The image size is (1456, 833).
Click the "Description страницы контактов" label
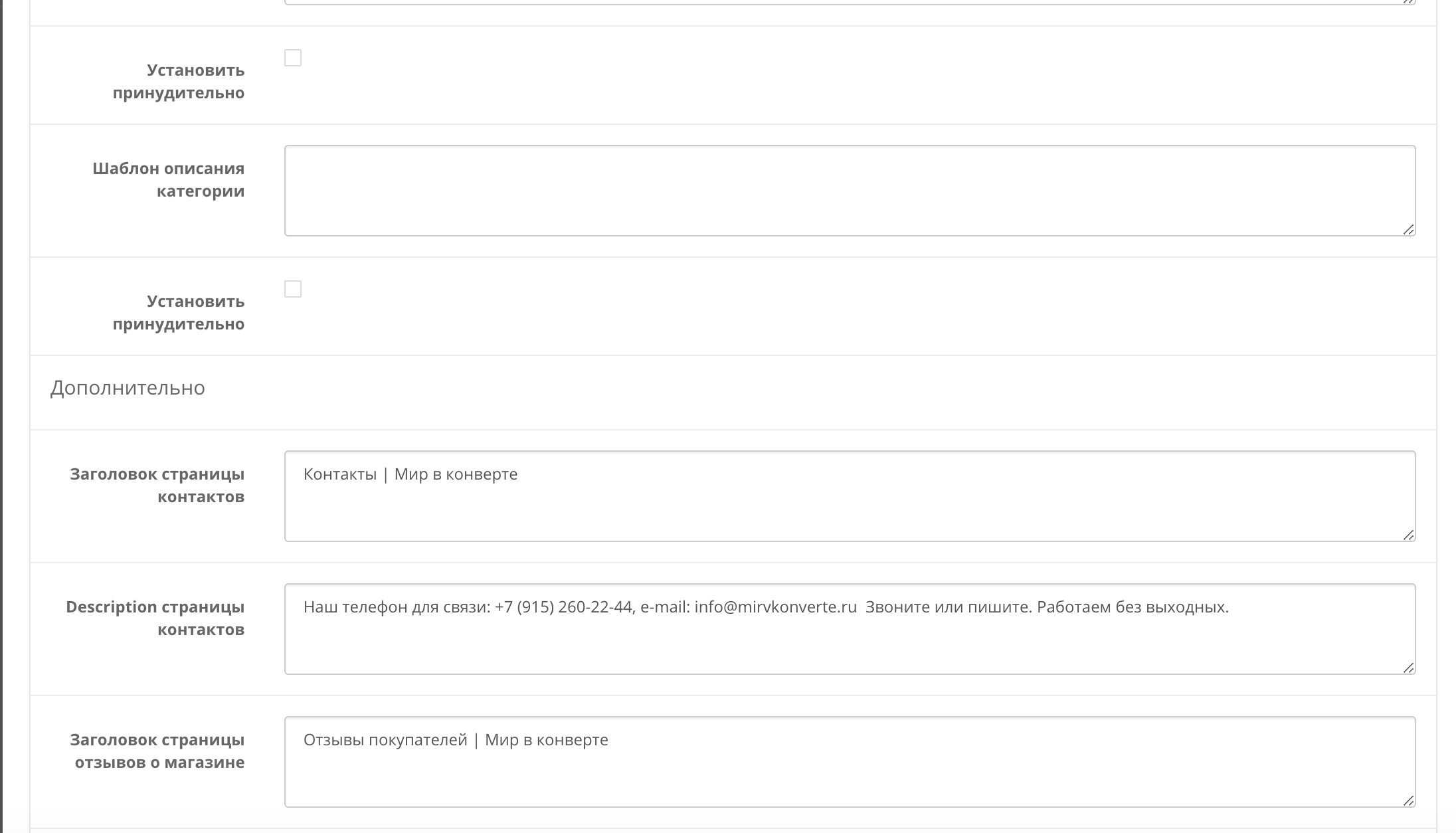point(155,618)
